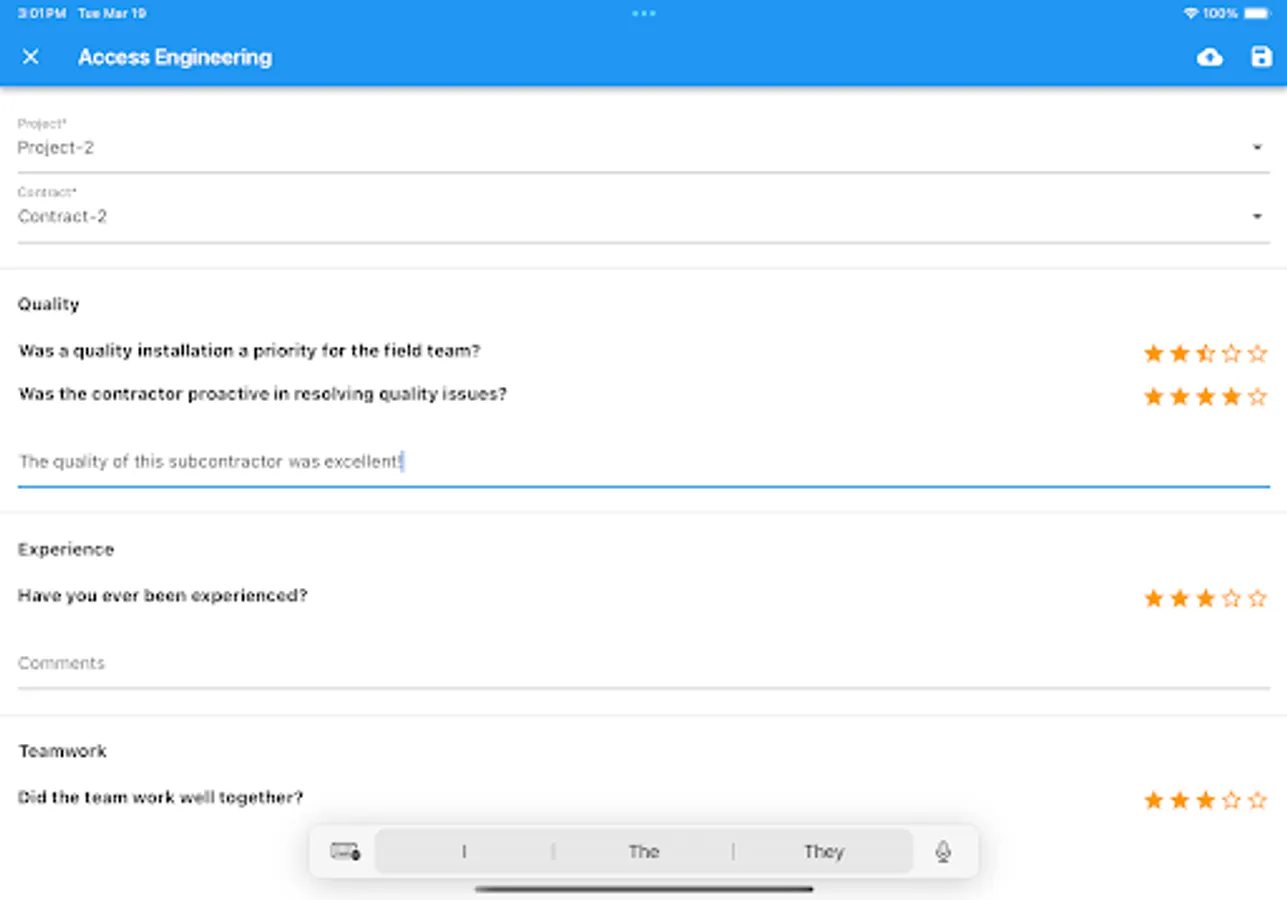Insert the predictive word The
This screenshot has width=1287, height=900.
coord(644,851)
